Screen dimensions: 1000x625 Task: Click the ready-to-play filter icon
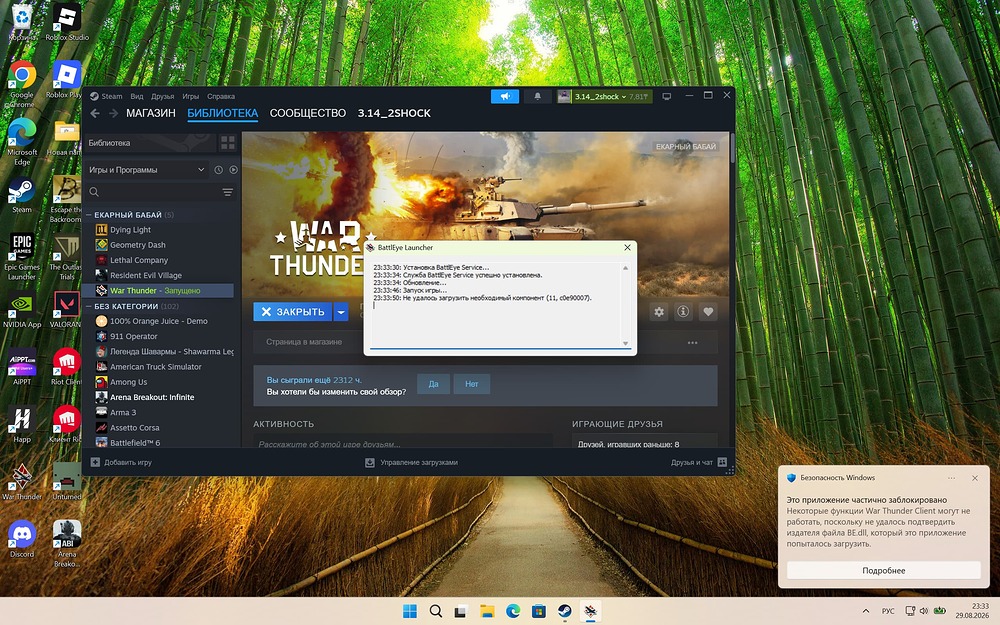(233, 170)
